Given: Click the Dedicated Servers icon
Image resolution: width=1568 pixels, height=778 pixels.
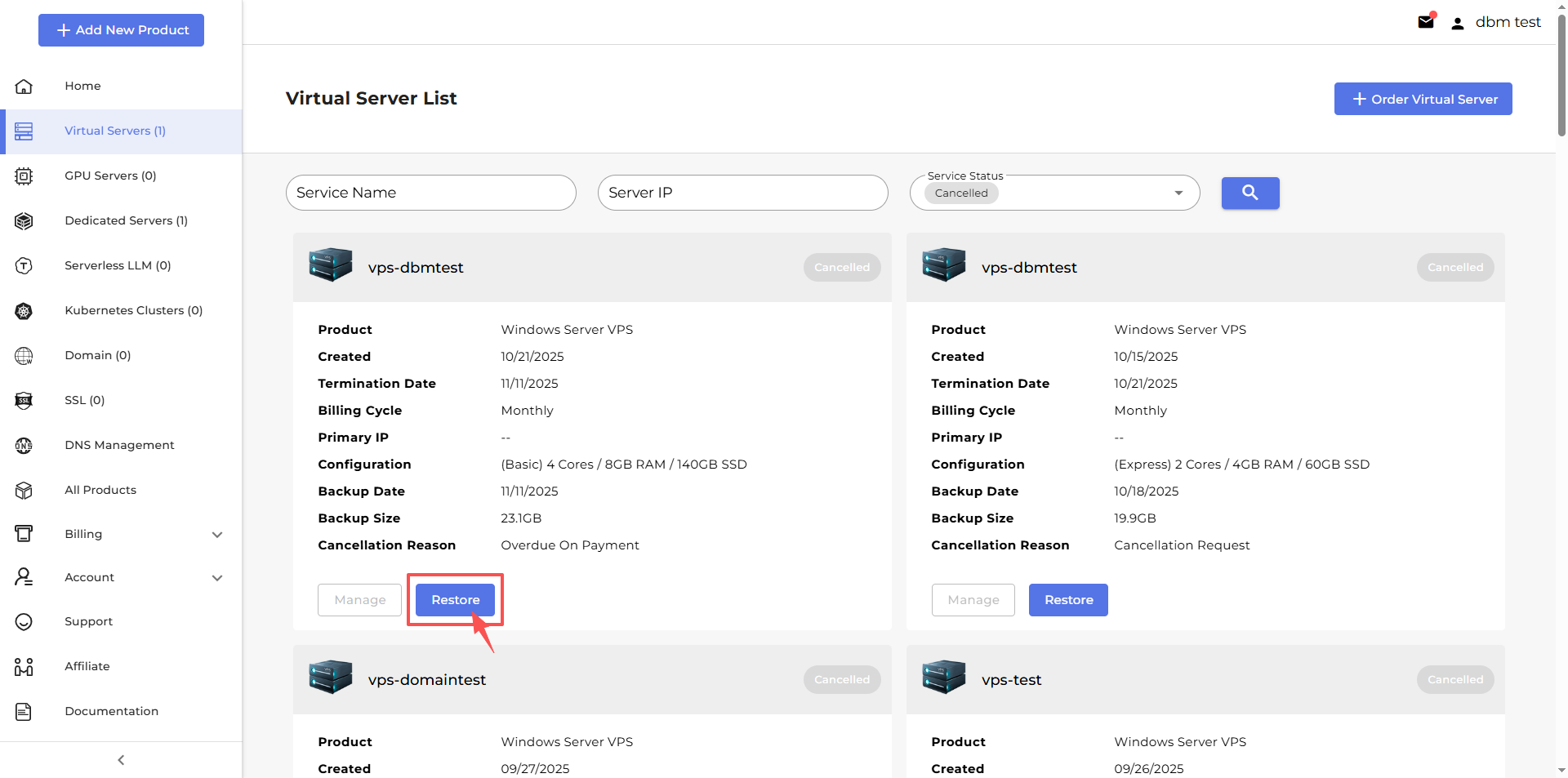Looking at the screenshot, I should (x=24, y=220).
